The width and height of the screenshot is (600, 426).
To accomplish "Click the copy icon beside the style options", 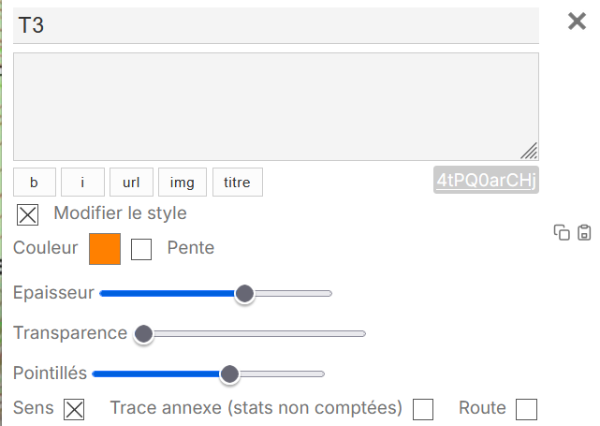I will coord(562,233).
